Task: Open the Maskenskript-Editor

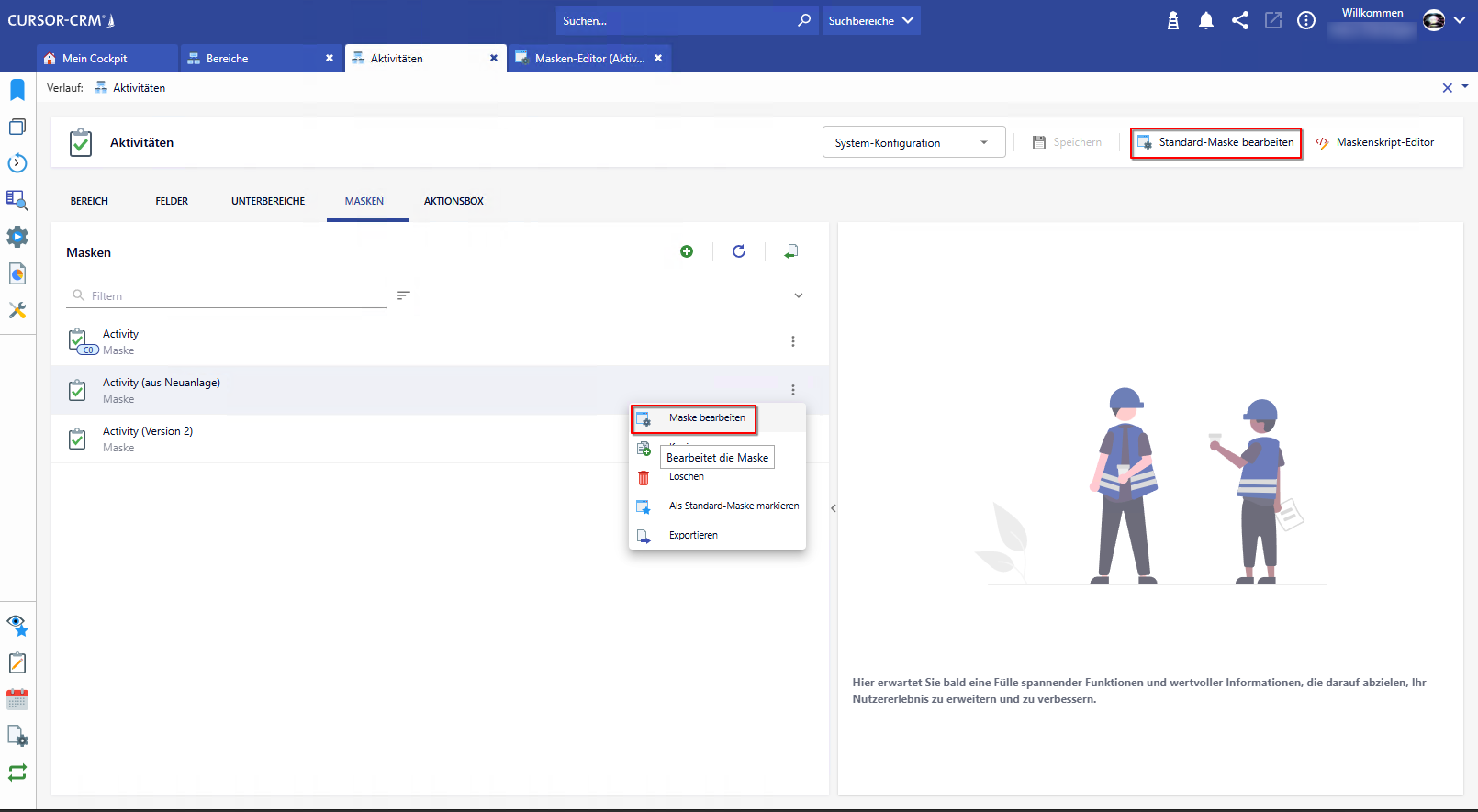Action: (x=1374, y=142)
